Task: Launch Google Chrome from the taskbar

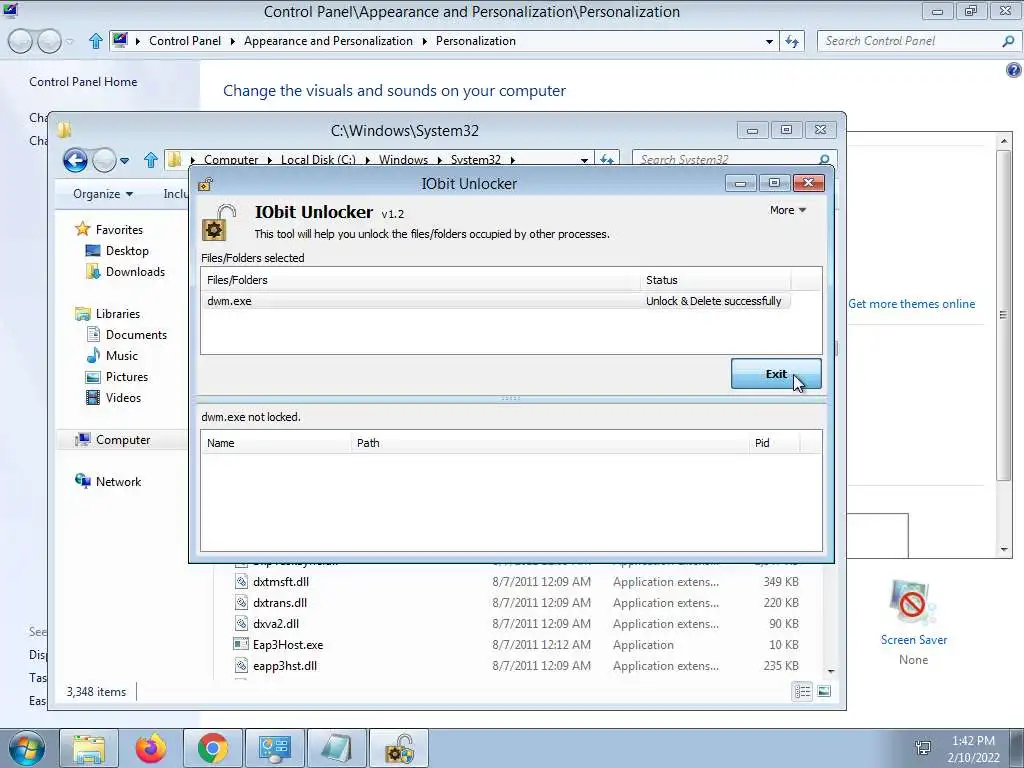Action: click(213, 748)
